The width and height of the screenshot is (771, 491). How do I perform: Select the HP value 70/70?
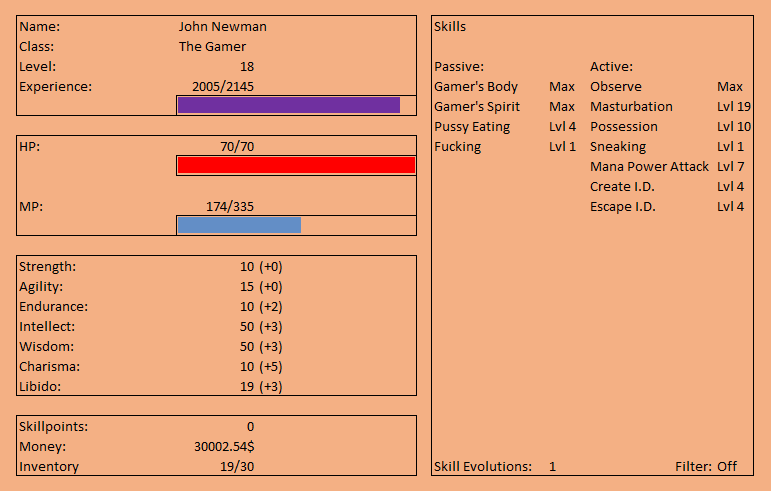point(237,146)
